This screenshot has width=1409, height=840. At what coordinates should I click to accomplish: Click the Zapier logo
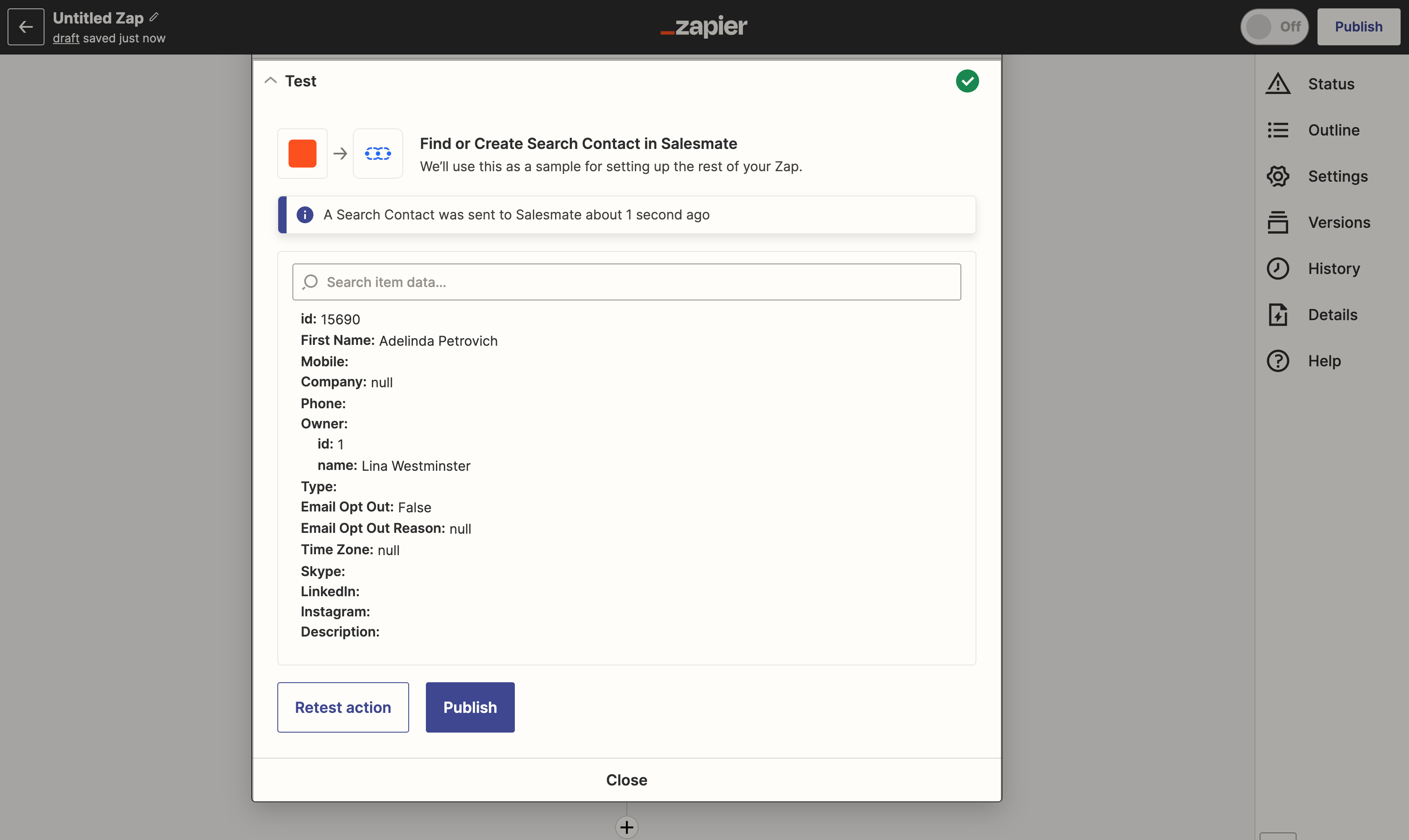[704, 26]
